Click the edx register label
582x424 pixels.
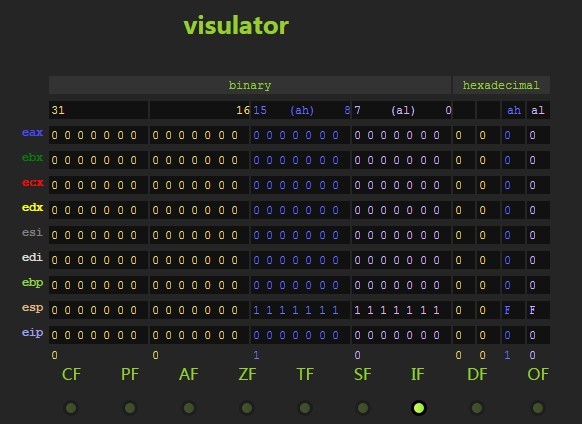(32, 208)
